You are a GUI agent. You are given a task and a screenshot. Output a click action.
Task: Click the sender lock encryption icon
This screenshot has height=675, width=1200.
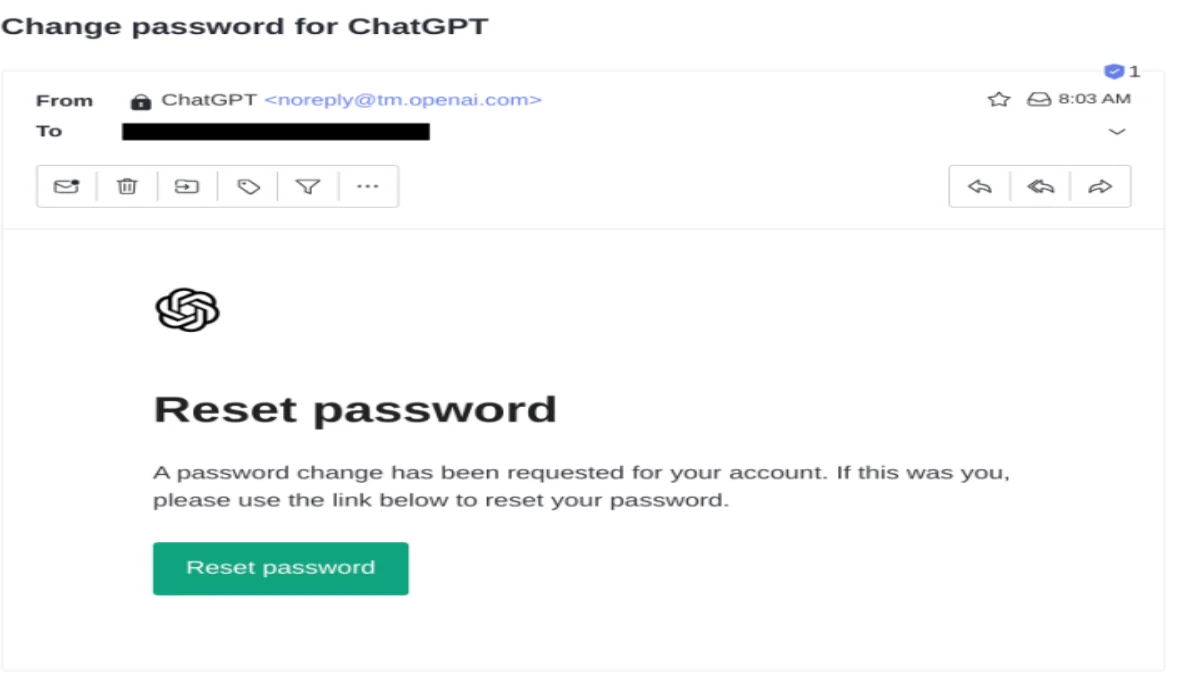tap(141, 101)
